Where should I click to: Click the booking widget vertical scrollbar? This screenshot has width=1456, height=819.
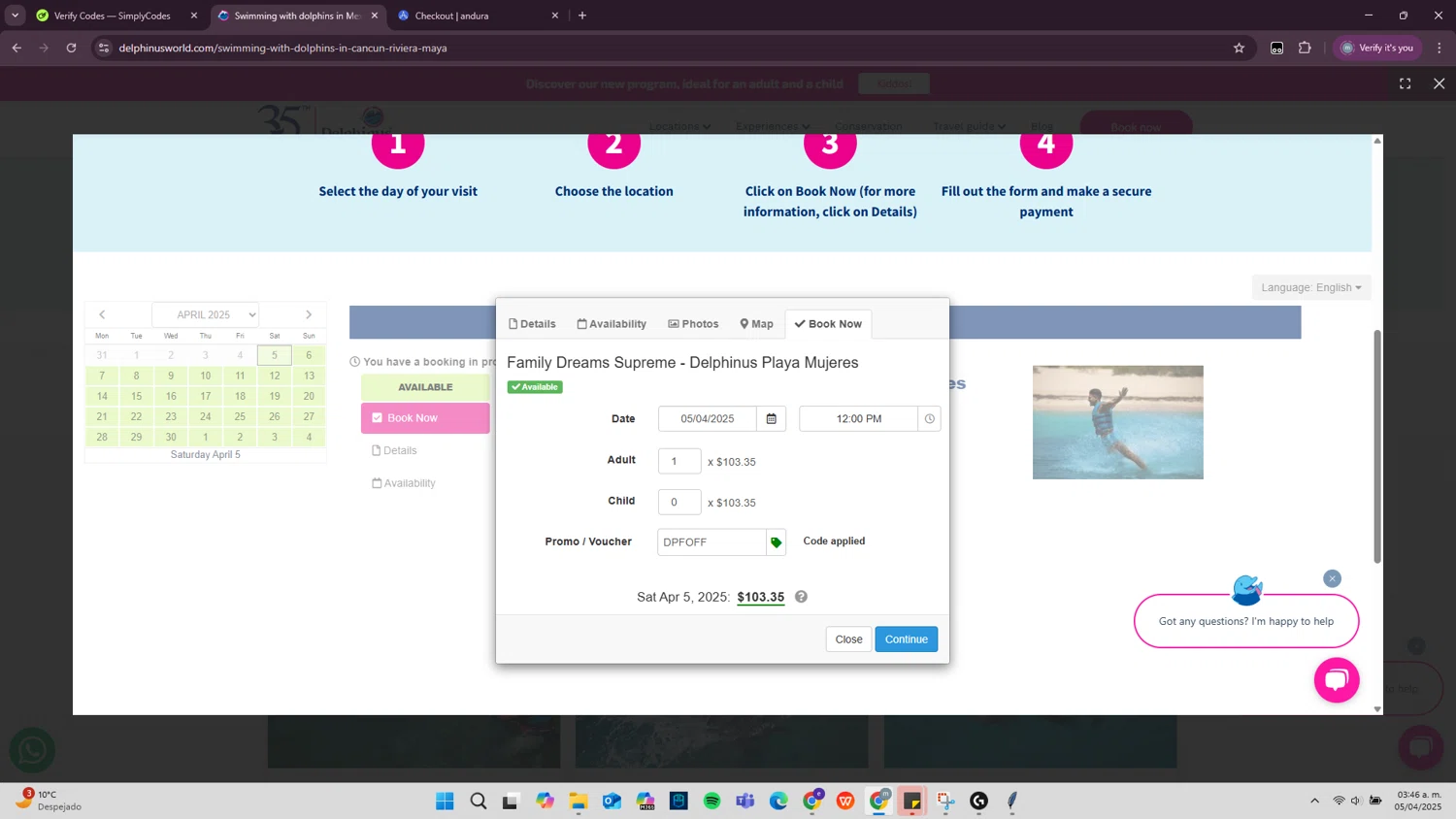(x=1376, y=446)
